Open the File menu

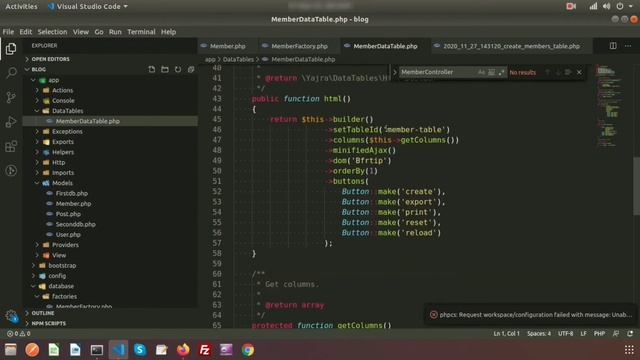(x=8, y=32)
